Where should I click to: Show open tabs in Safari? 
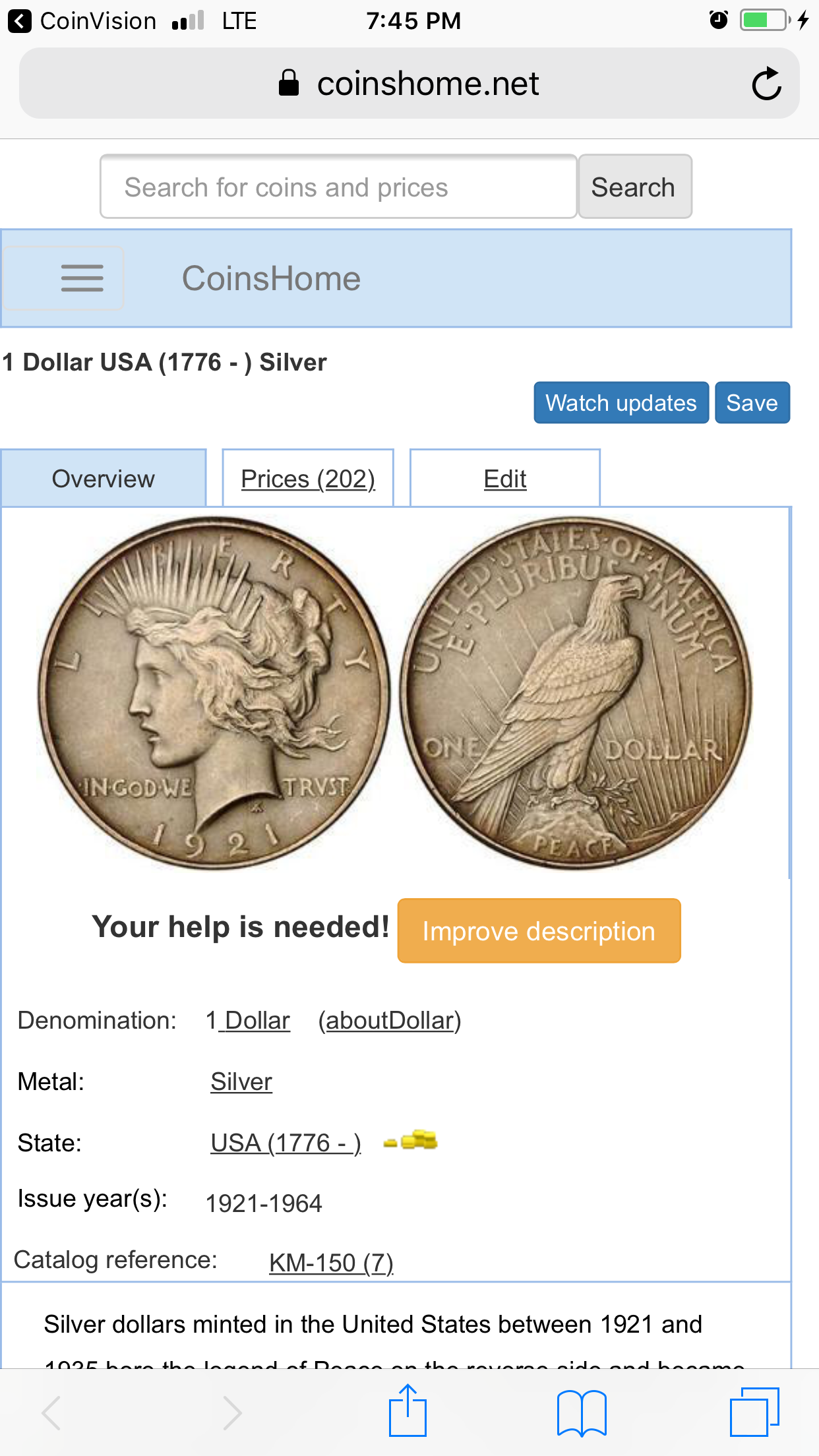coord(754,1412)
